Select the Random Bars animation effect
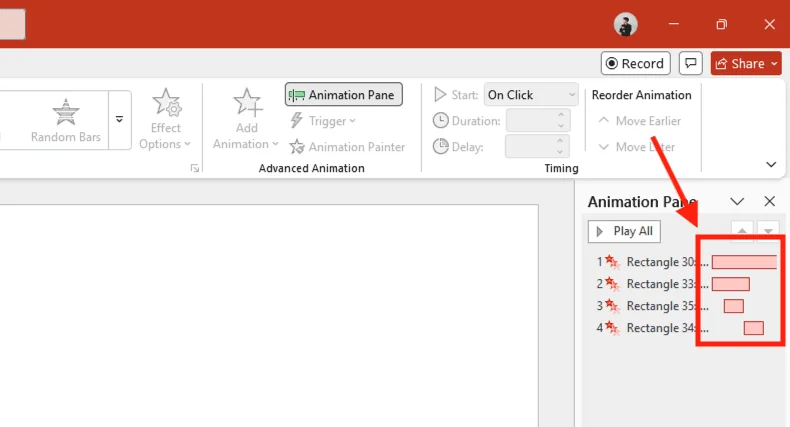 [x=66, y=119]
